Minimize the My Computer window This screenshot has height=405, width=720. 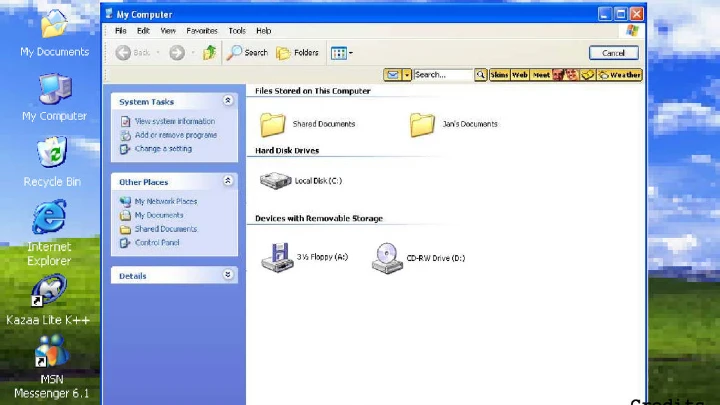[x=605, y=14]
